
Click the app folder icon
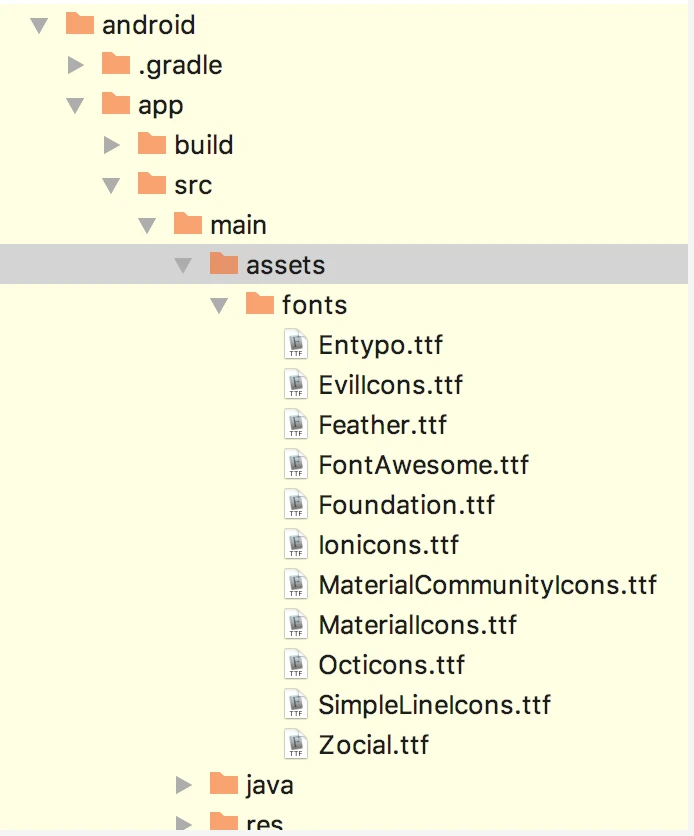(116, 103)
